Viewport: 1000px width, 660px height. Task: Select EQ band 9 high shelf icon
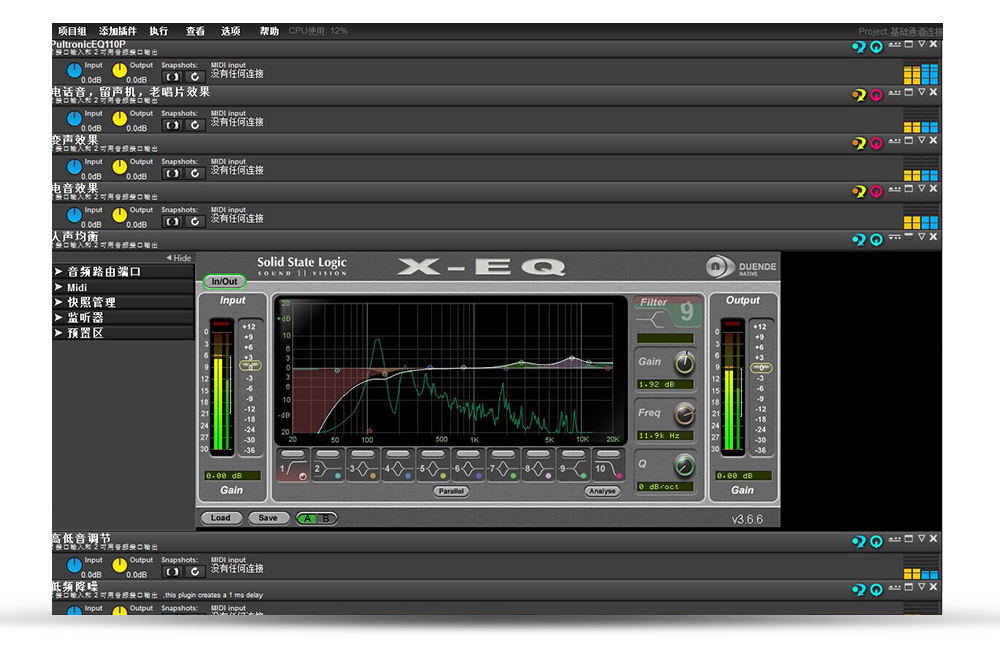pos(573,469)
